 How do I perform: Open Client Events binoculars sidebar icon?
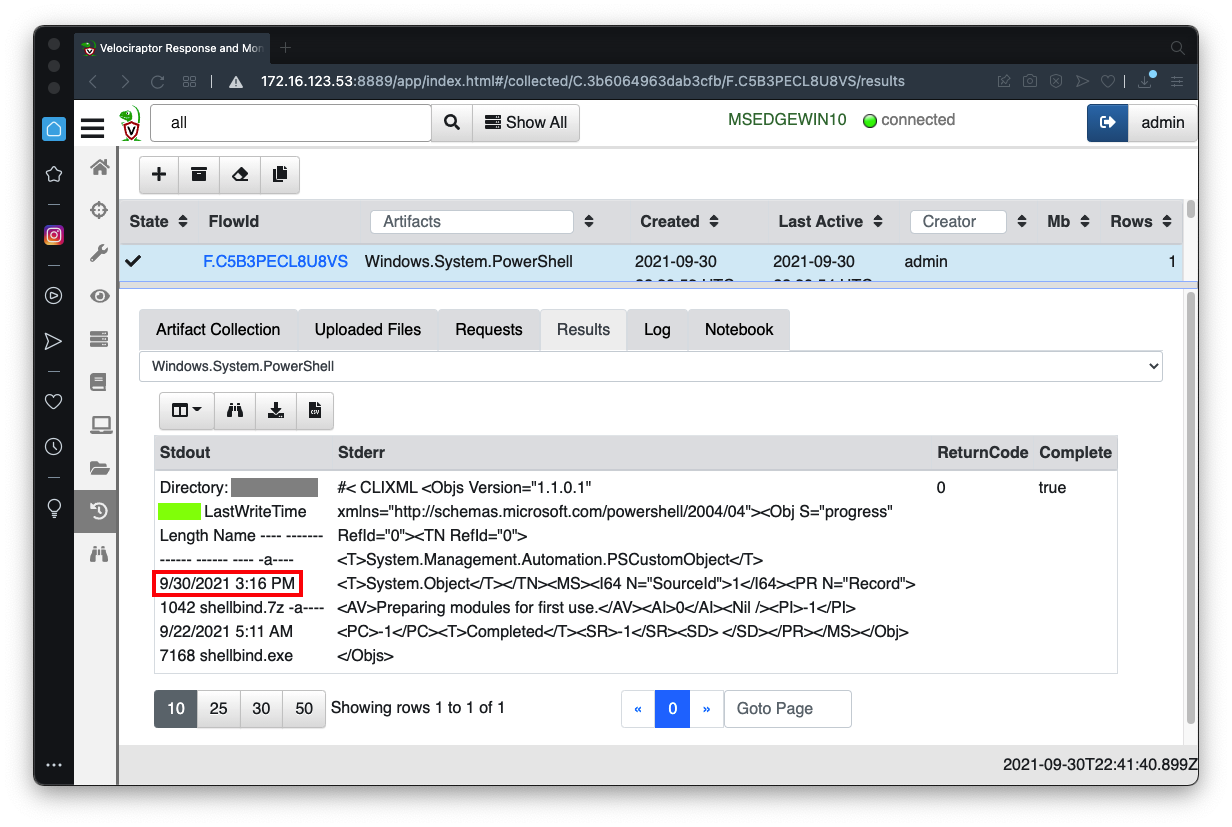[99, 554]
